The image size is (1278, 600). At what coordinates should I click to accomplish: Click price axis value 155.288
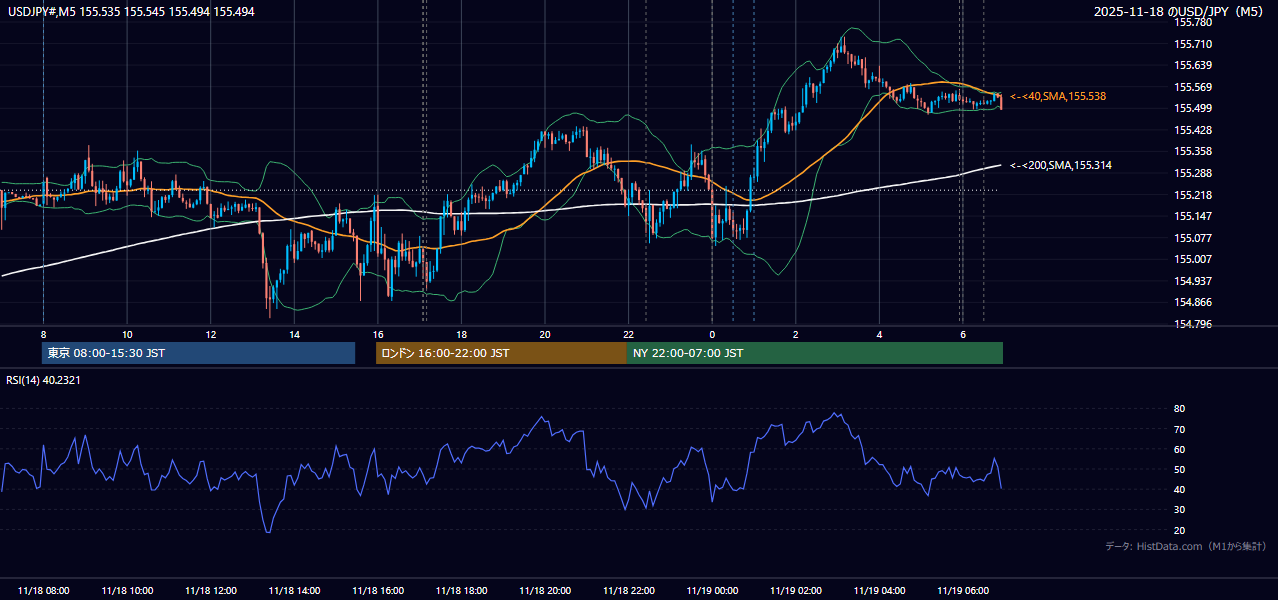click(1193, 173)
